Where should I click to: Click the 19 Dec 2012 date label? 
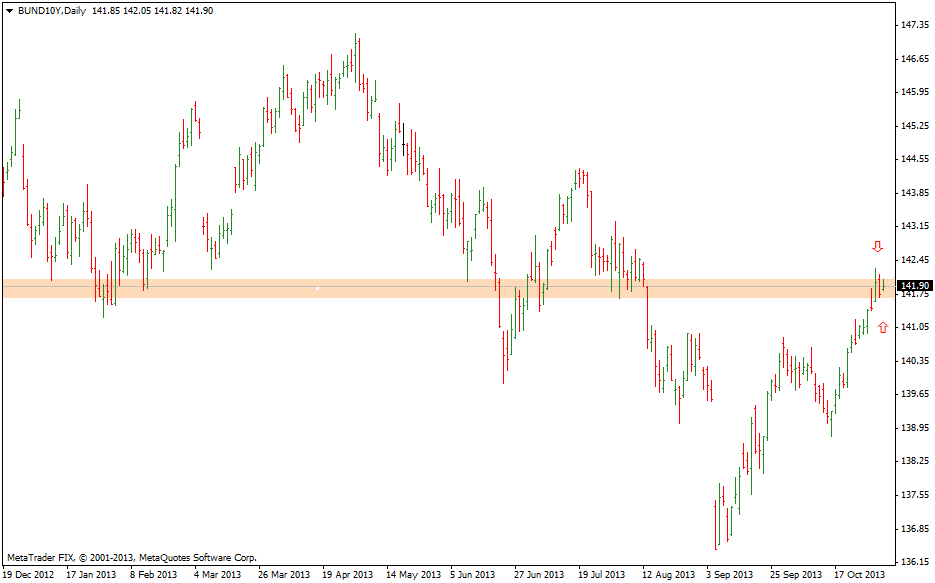point(28,575)
